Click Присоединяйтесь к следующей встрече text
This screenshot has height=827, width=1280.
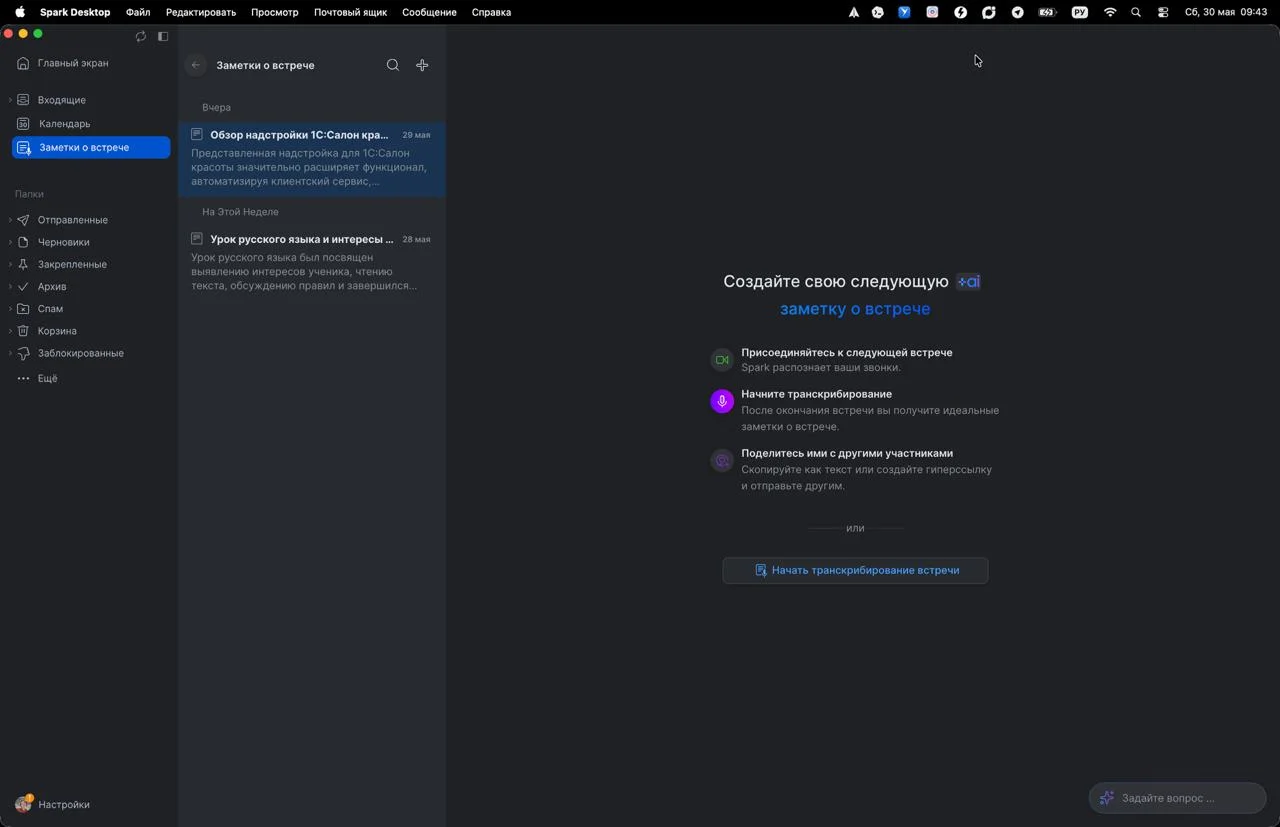846,352
